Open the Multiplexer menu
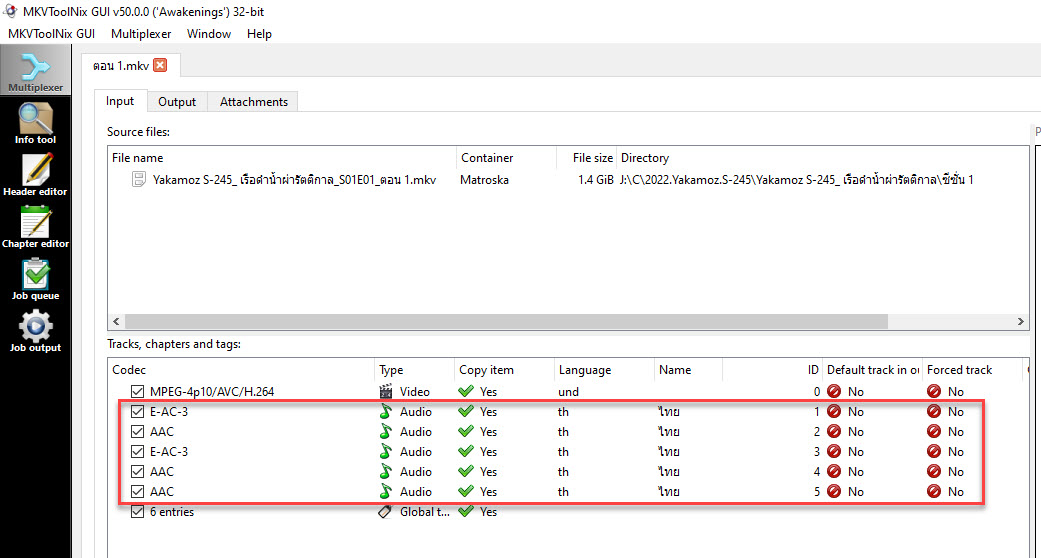The width and height of the screenshot is (1041, 558). pyautogui.click(x=141, y=34)
